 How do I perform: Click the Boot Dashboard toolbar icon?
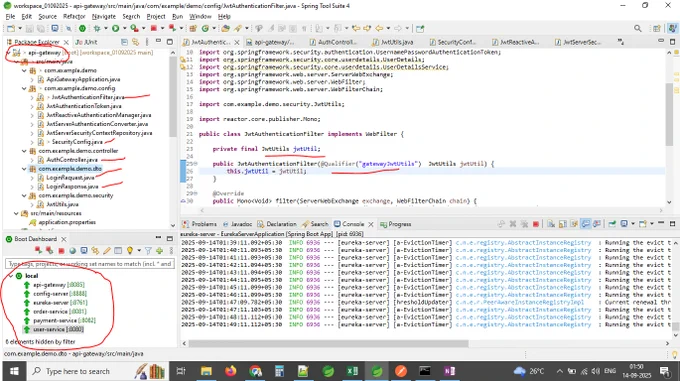tap(82, 29)
